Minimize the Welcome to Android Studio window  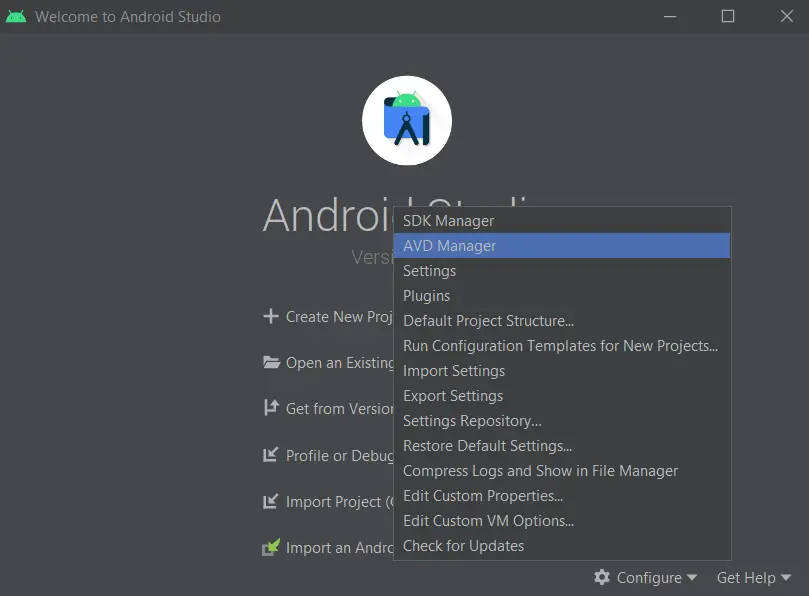pos(670,17)
